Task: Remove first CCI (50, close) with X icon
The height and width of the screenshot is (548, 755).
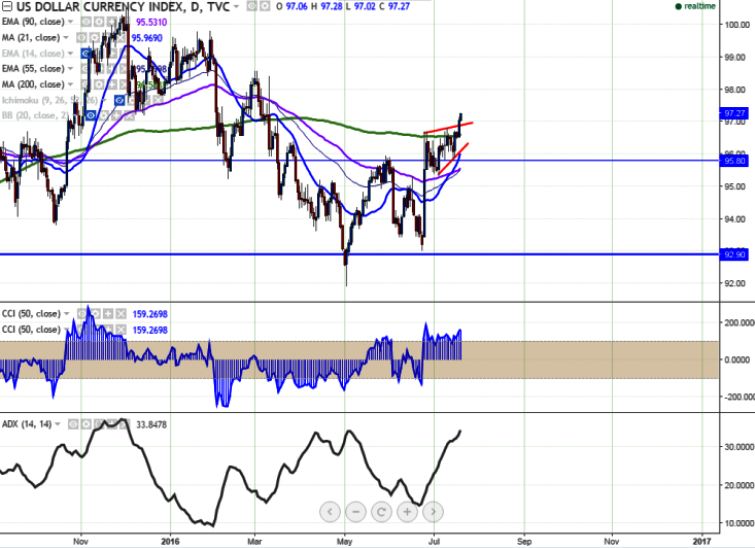Action: pos(121,314)
